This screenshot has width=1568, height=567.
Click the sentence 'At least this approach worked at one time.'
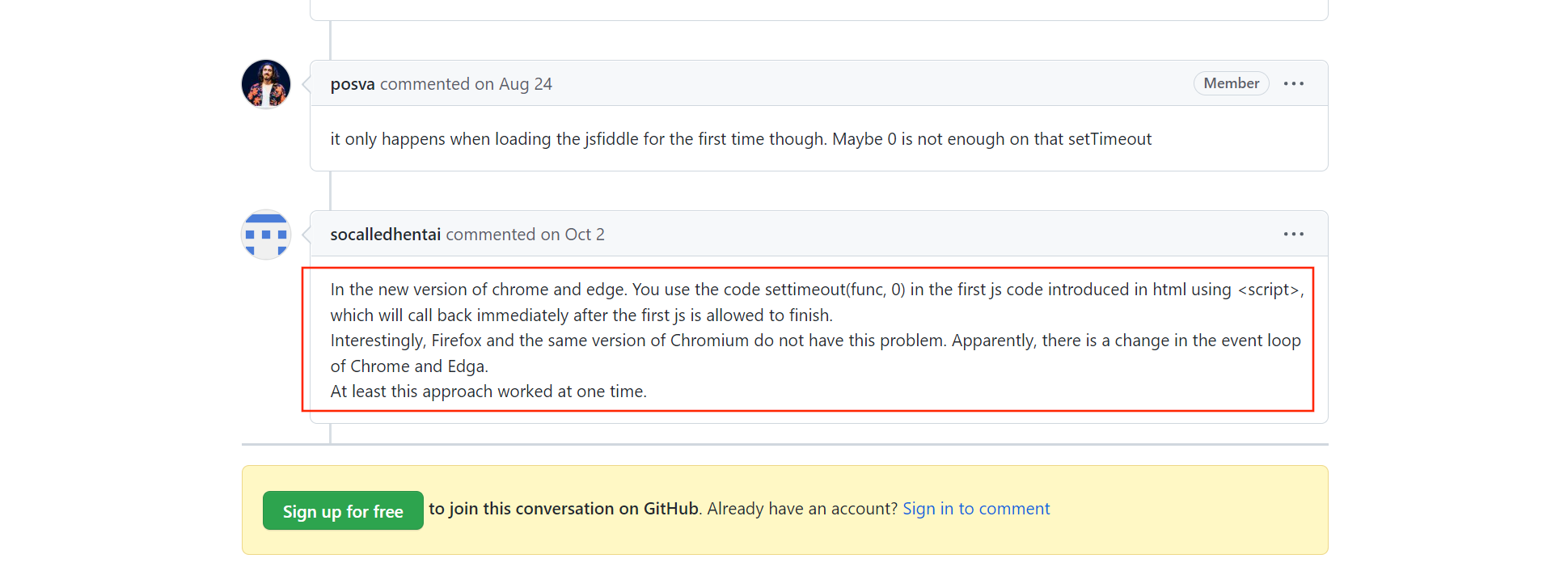(x=488, y=391)
